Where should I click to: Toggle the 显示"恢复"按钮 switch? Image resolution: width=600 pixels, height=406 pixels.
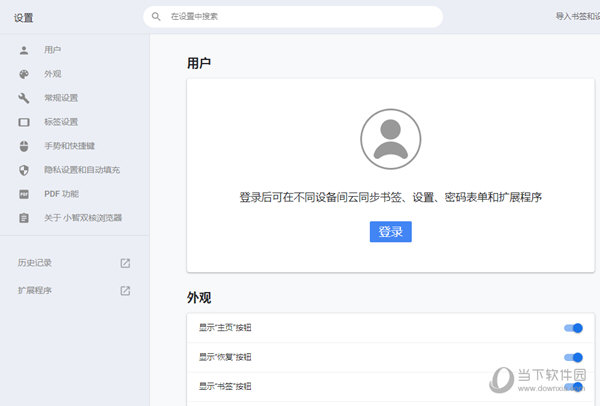[x=573, y=357]
